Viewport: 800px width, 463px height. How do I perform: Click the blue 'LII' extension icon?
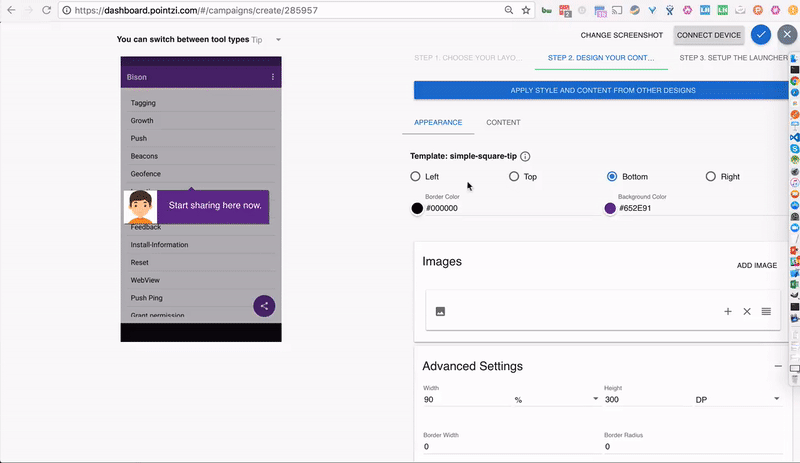coord(705,10)
